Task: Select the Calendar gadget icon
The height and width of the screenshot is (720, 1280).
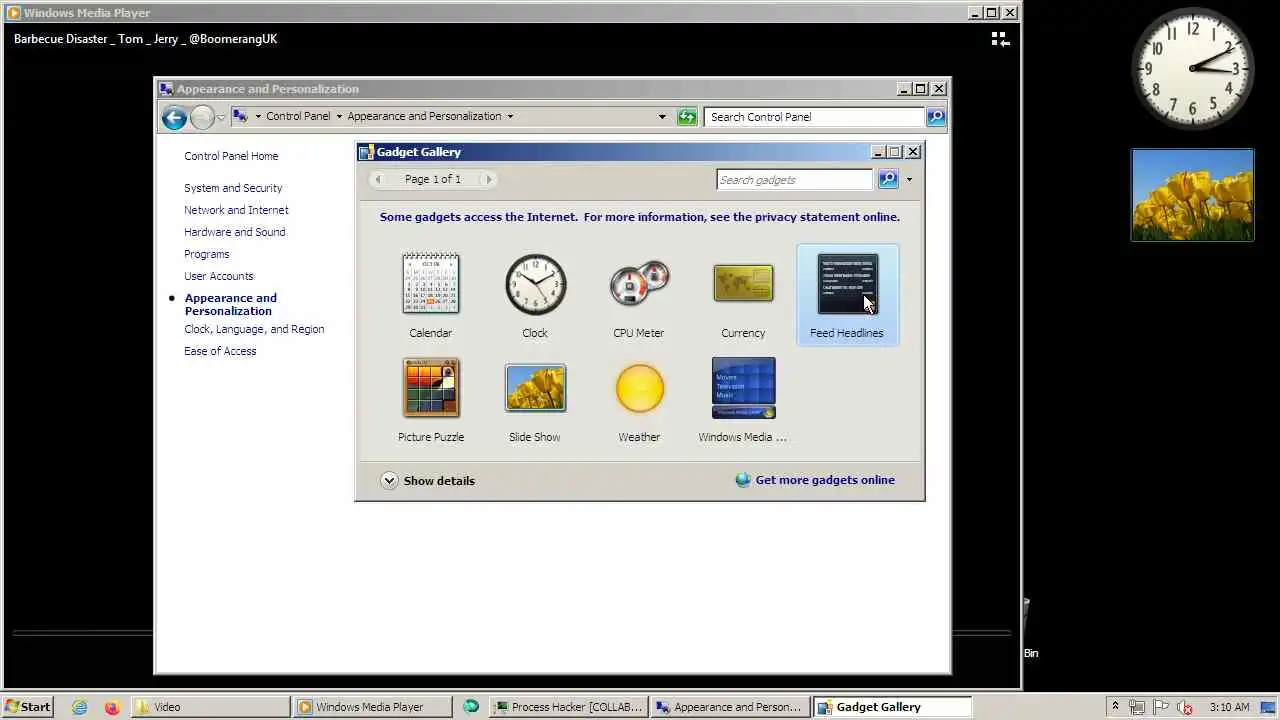Action: 431,285
